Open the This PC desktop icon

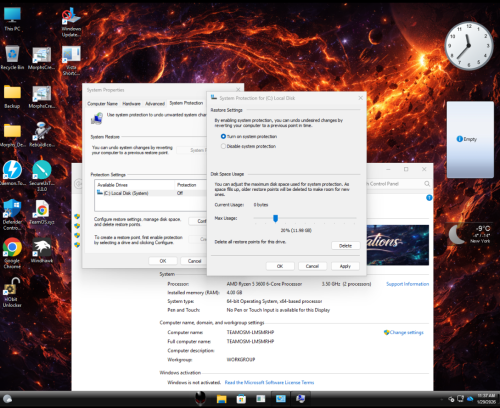pyautogui.click(x=12, y=19)
